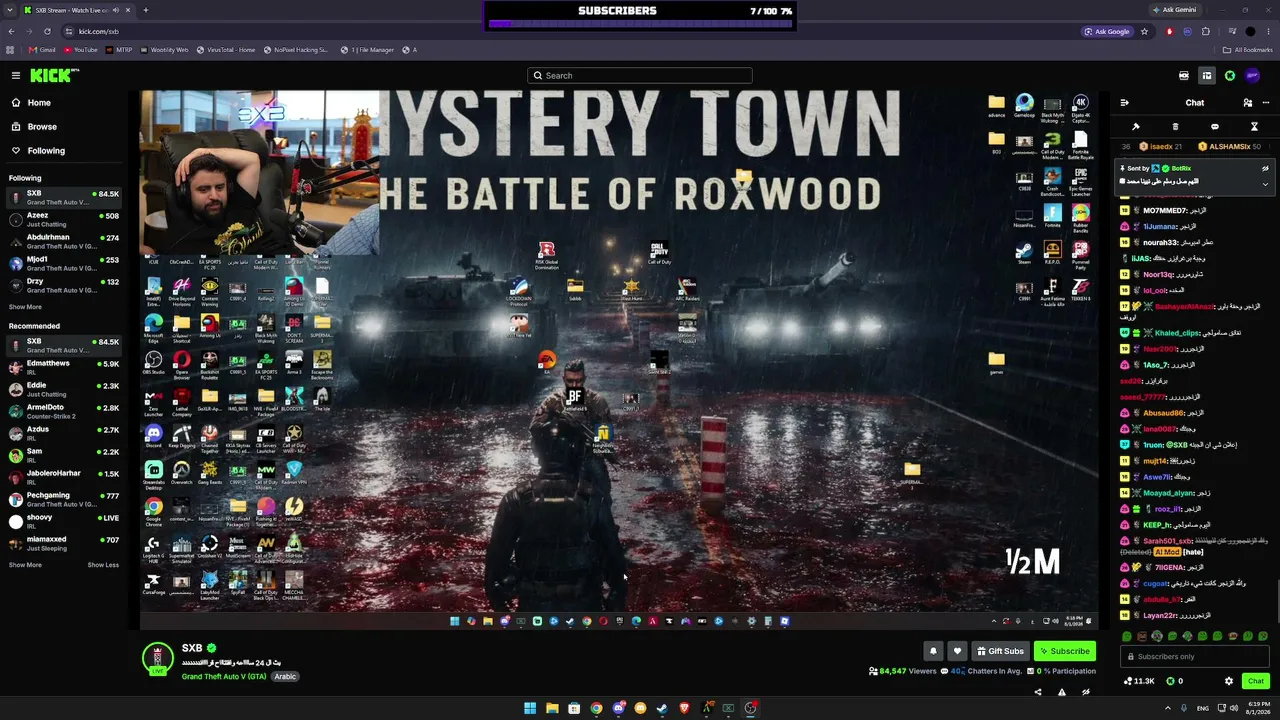Open chat more options menu
Screen dimensions: 1280x720
(x=1266, y=103)
